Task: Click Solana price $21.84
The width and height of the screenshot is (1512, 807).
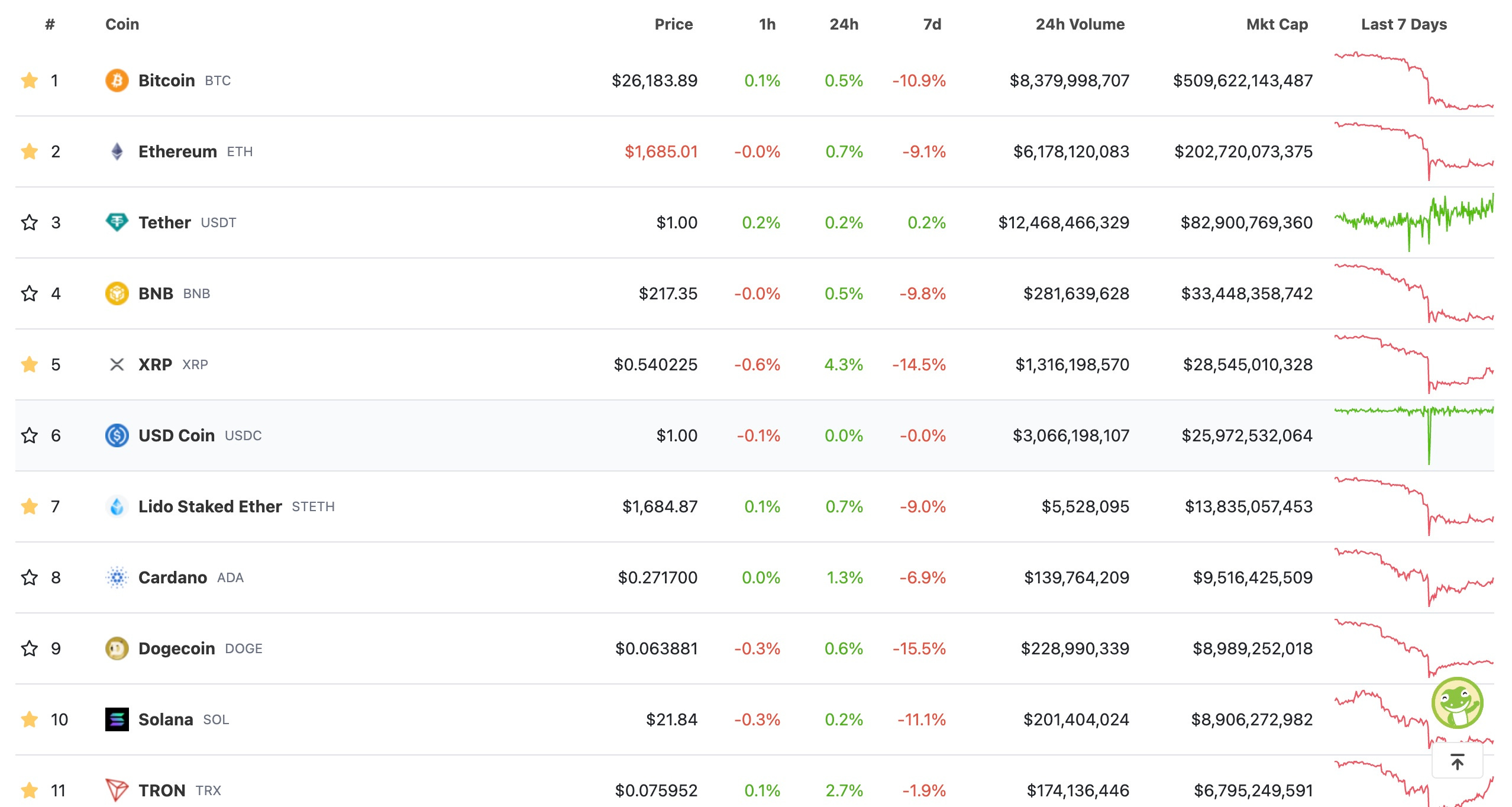Action: tap(671, 719)
